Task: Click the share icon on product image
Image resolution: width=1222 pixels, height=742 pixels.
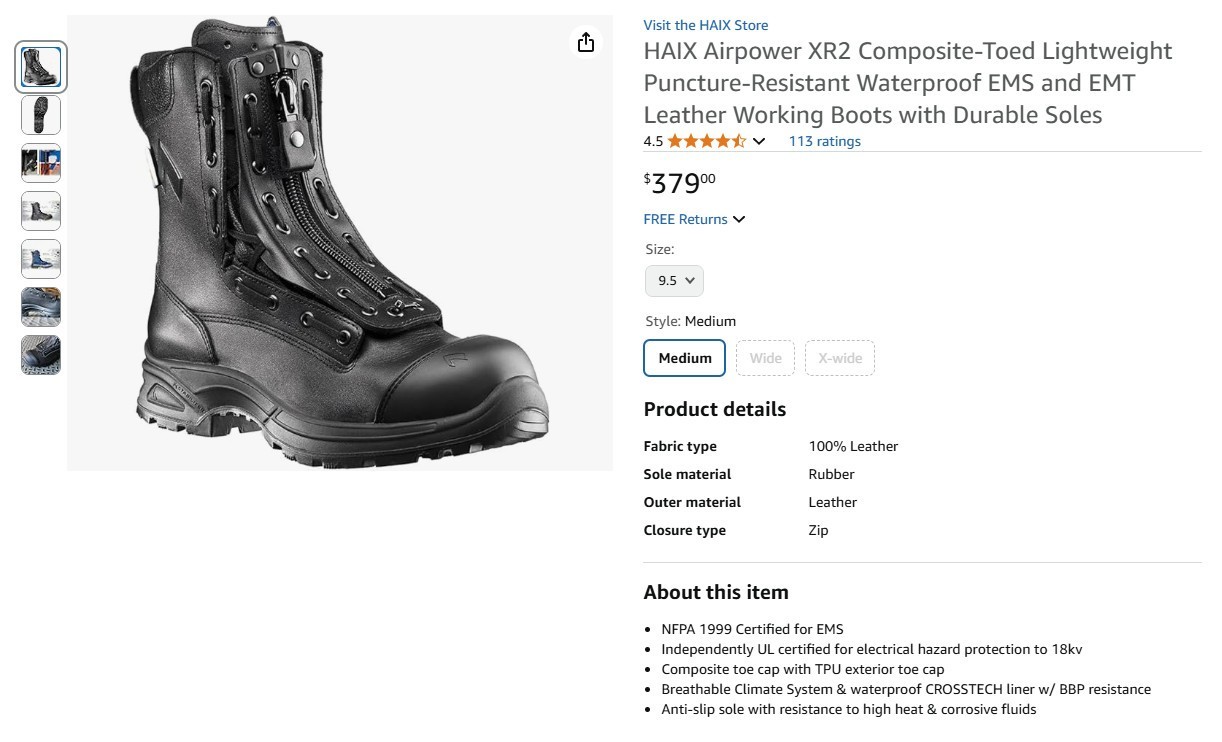Action: point(586,42)
